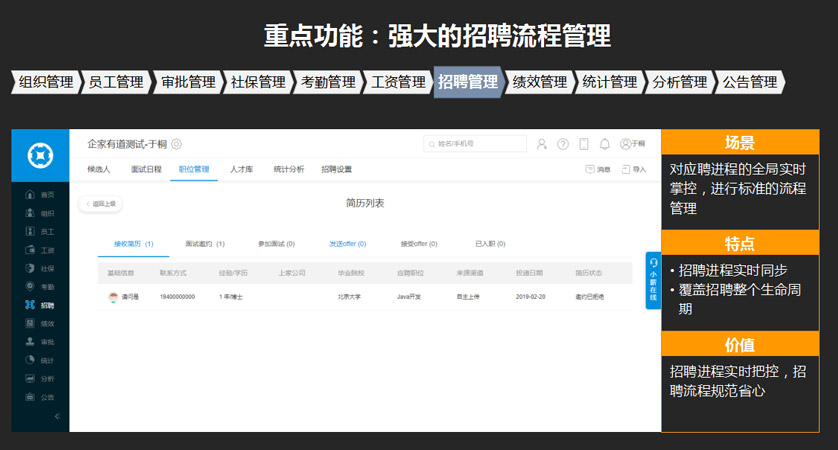Click the notification bell icon in header

605,144
